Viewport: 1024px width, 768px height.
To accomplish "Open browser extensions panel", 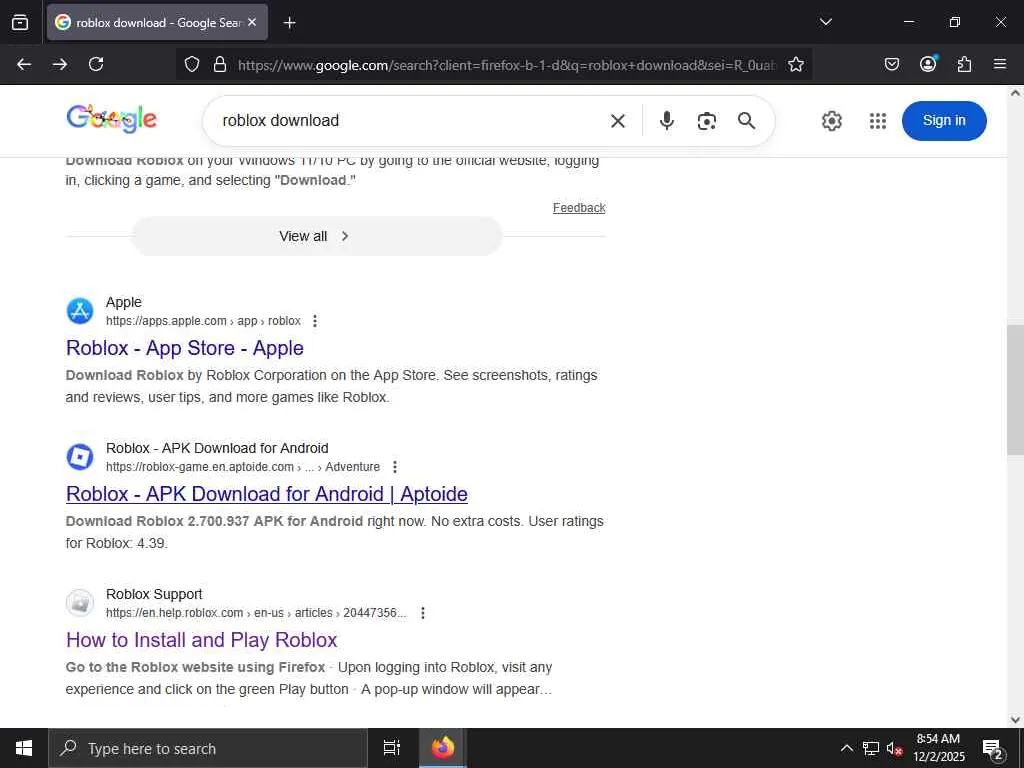I will point(964,64).
